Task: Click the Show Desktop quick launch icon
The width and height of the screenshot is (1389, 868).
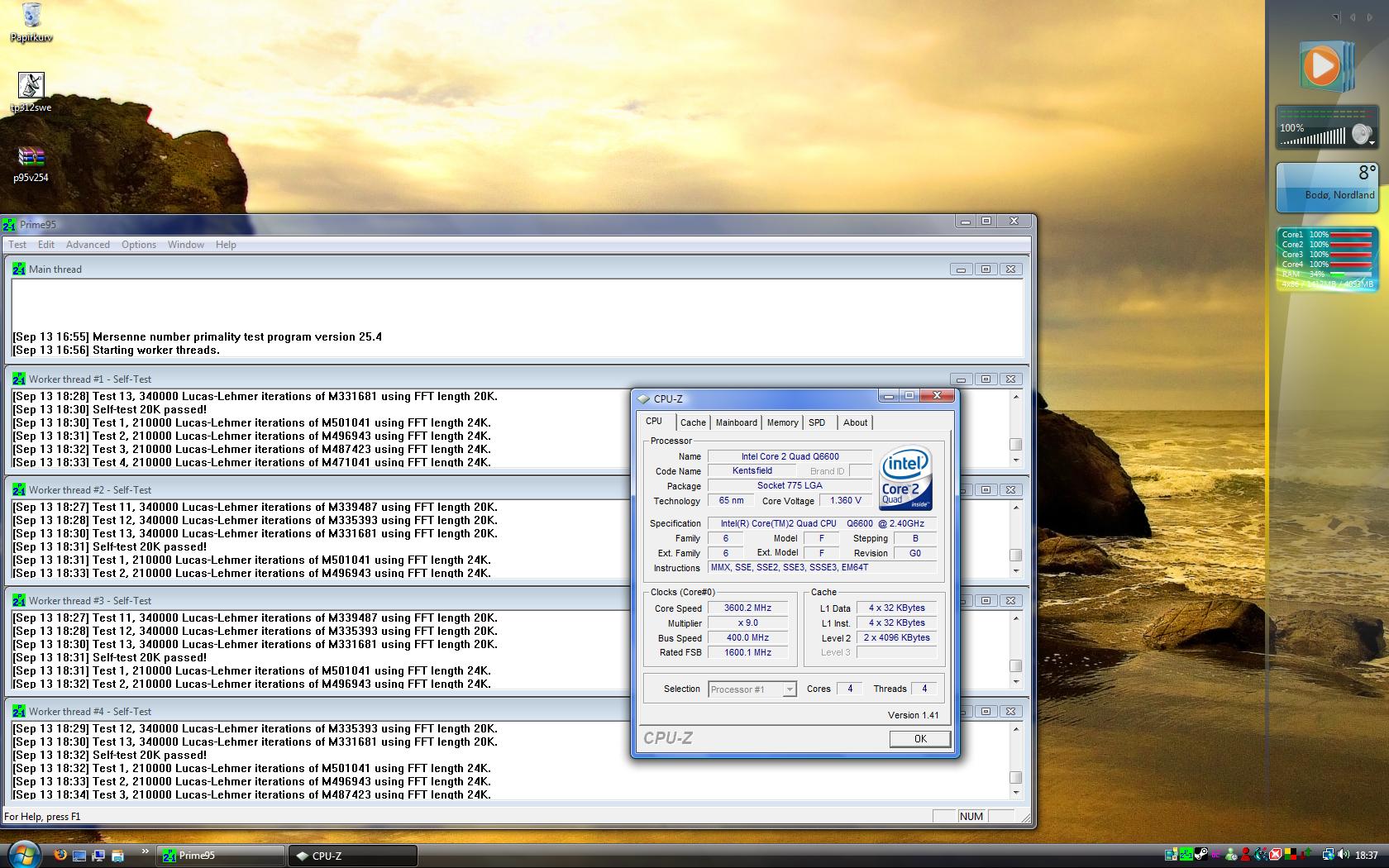Action: pyautogui.click(x=79, y=855)
